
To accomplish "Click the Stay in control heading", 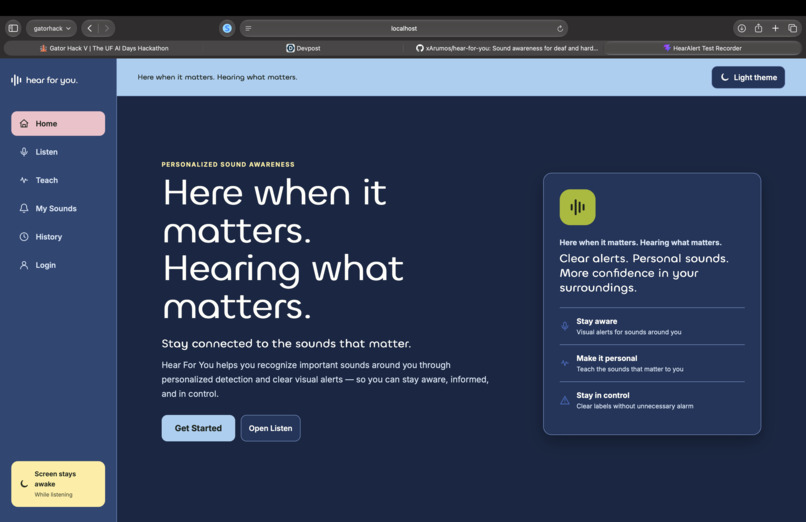I will [602, 396].
